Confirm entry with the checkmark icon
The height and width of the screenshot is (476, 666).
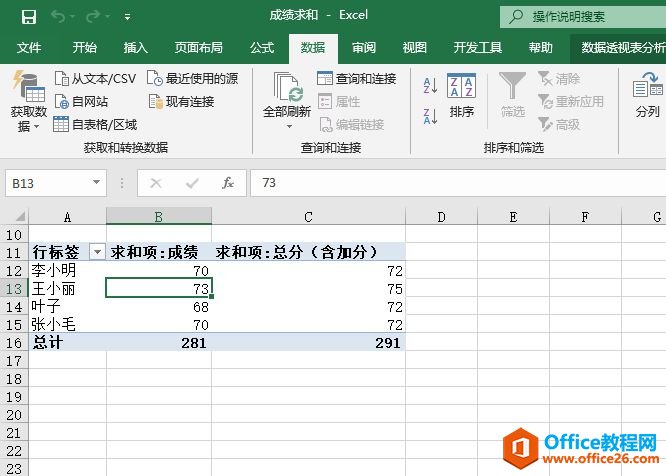click(x=192, y=183)
